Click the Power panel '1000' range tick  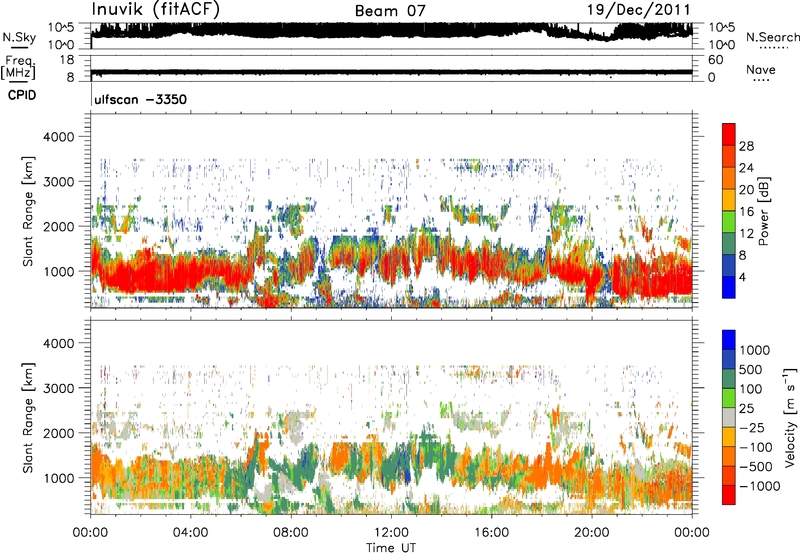point(58,271)
